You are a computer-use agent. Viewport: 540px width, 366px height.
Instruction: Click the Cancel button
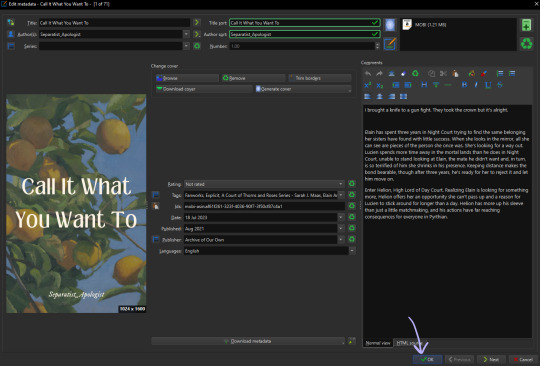click(x=523, y=359)
